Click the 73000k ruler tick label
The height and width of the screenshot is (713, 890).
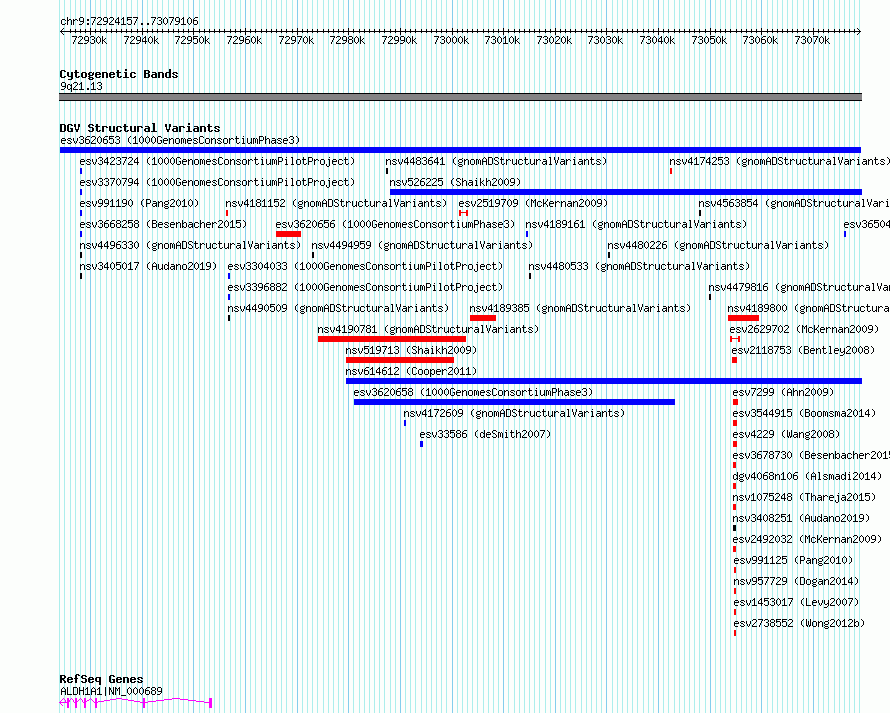point(451,40)
